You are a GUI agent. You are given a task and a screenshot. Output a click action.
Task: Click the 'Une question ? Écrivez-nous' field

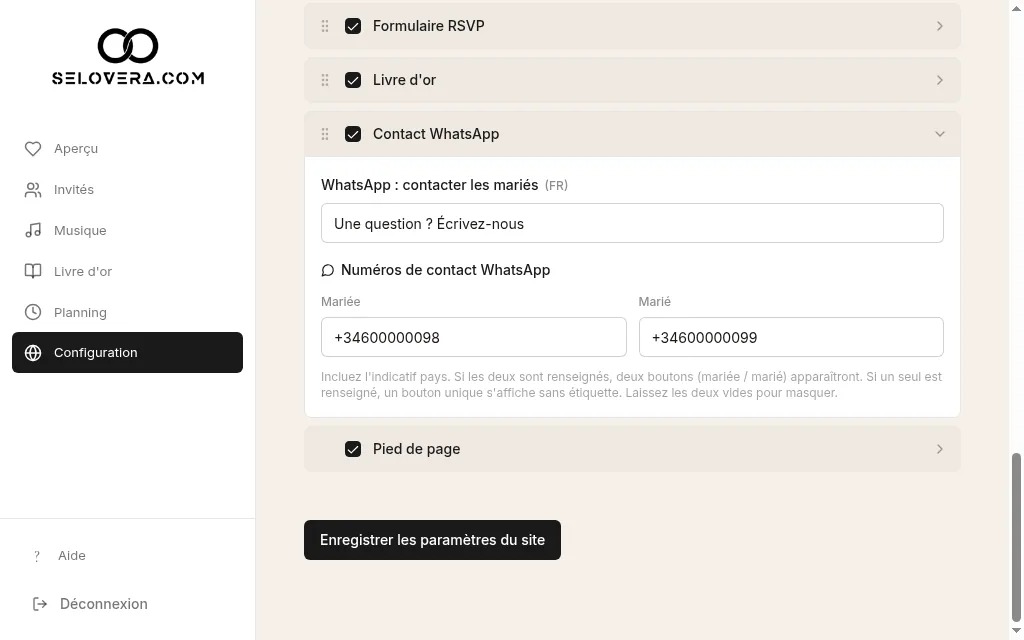pos(632,223)
